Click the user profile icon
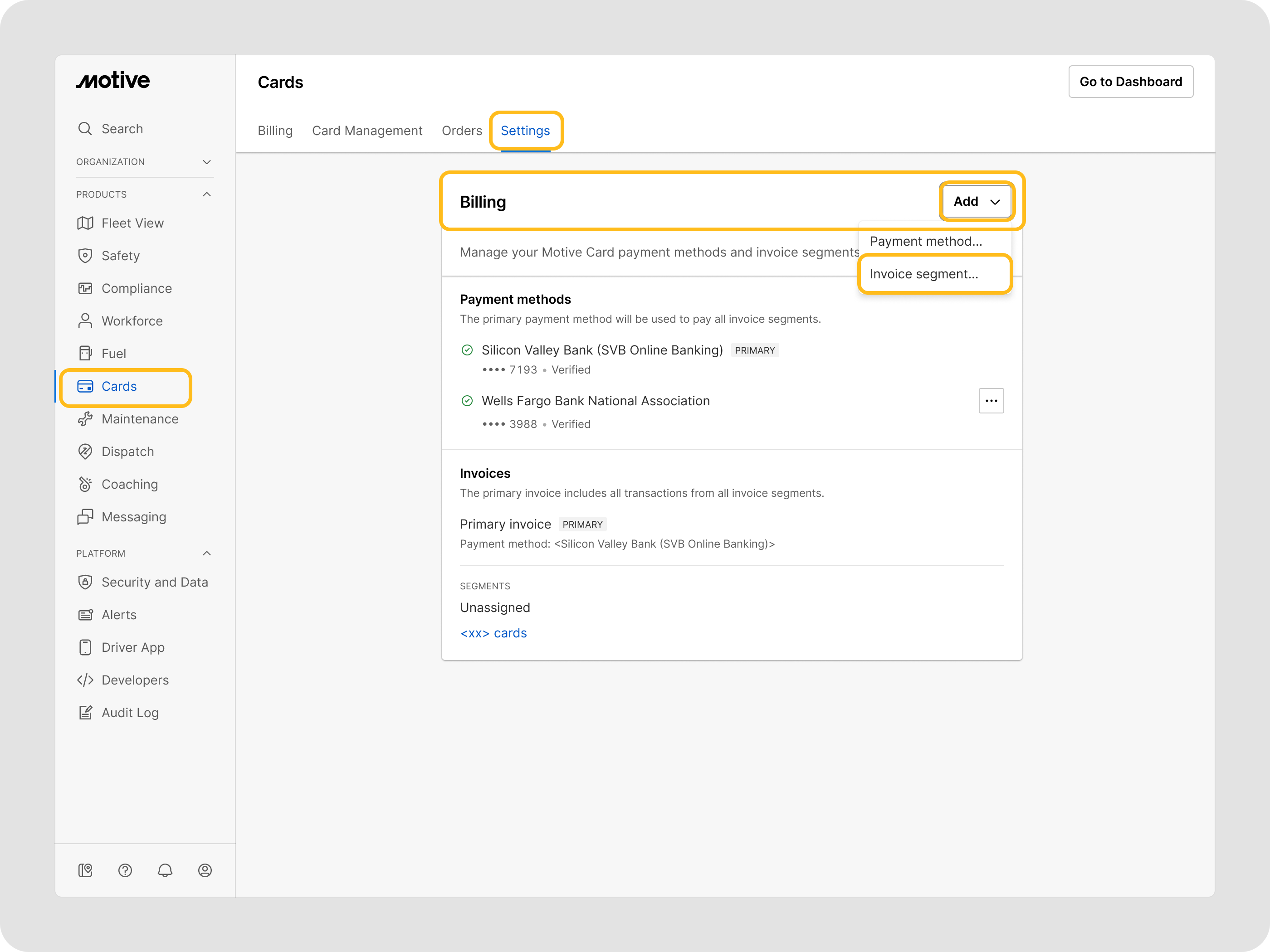 pyautogui.click(x=205, y=870)
